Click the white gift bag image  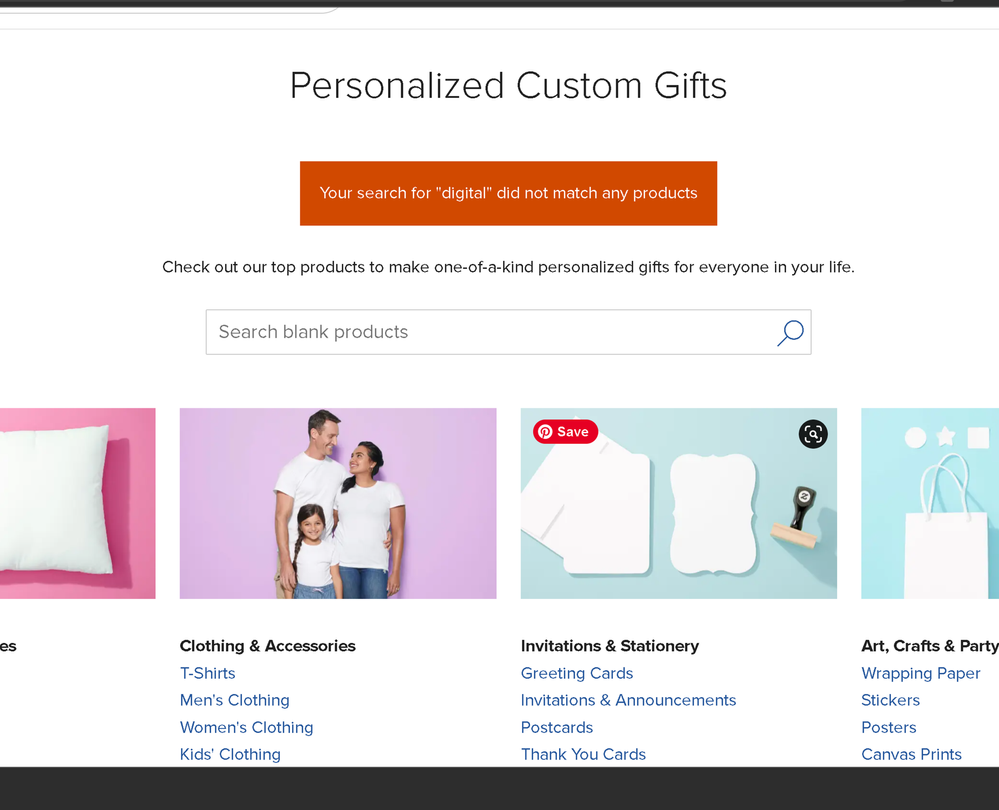pos(930,503)
